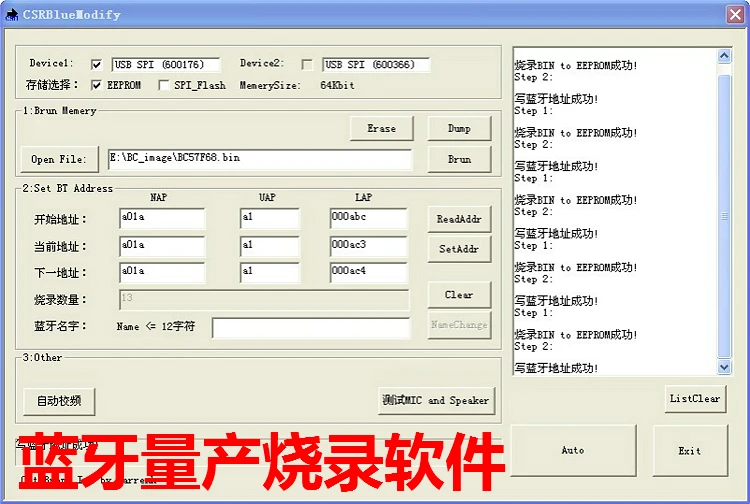
Task: Click the ReadAddr button
Action: 459,219
